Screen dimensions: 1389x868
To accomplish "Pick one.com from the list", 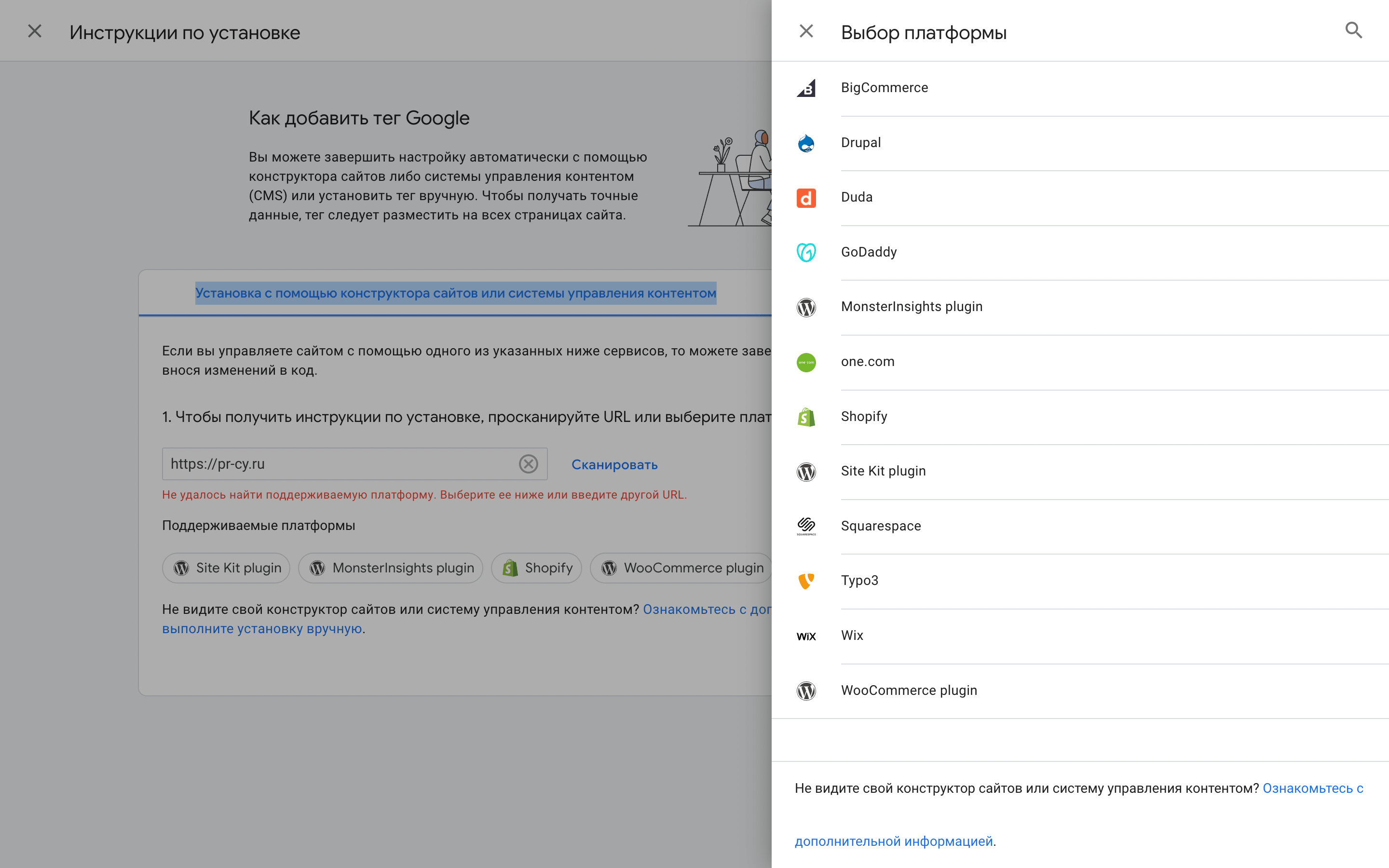I will pyautogui.click(x=1080, y=362).
